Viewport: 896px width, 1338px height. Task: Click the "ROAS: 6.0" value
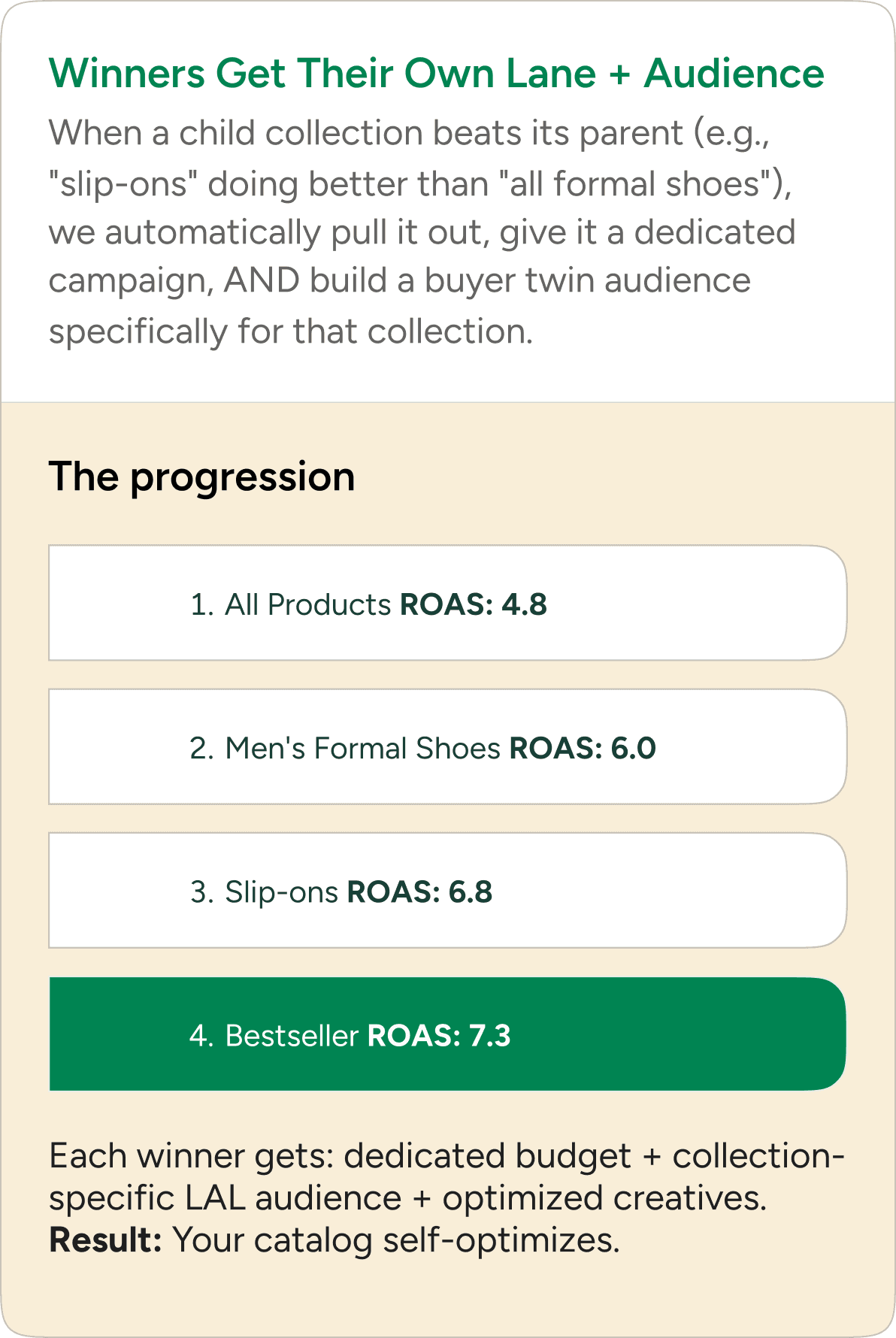pyautogui.click(x=583, y=748)
